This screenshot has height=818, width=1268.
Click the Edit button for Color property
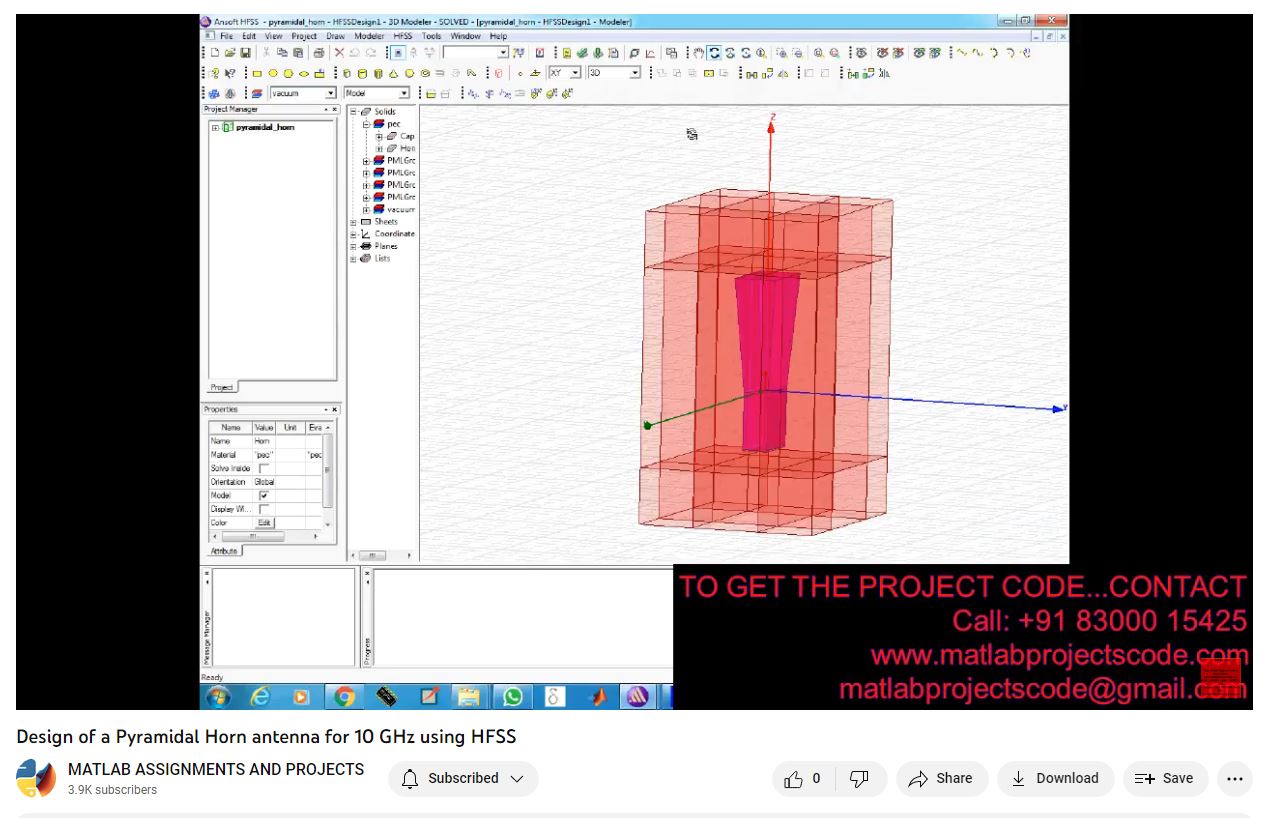[264, 523]
